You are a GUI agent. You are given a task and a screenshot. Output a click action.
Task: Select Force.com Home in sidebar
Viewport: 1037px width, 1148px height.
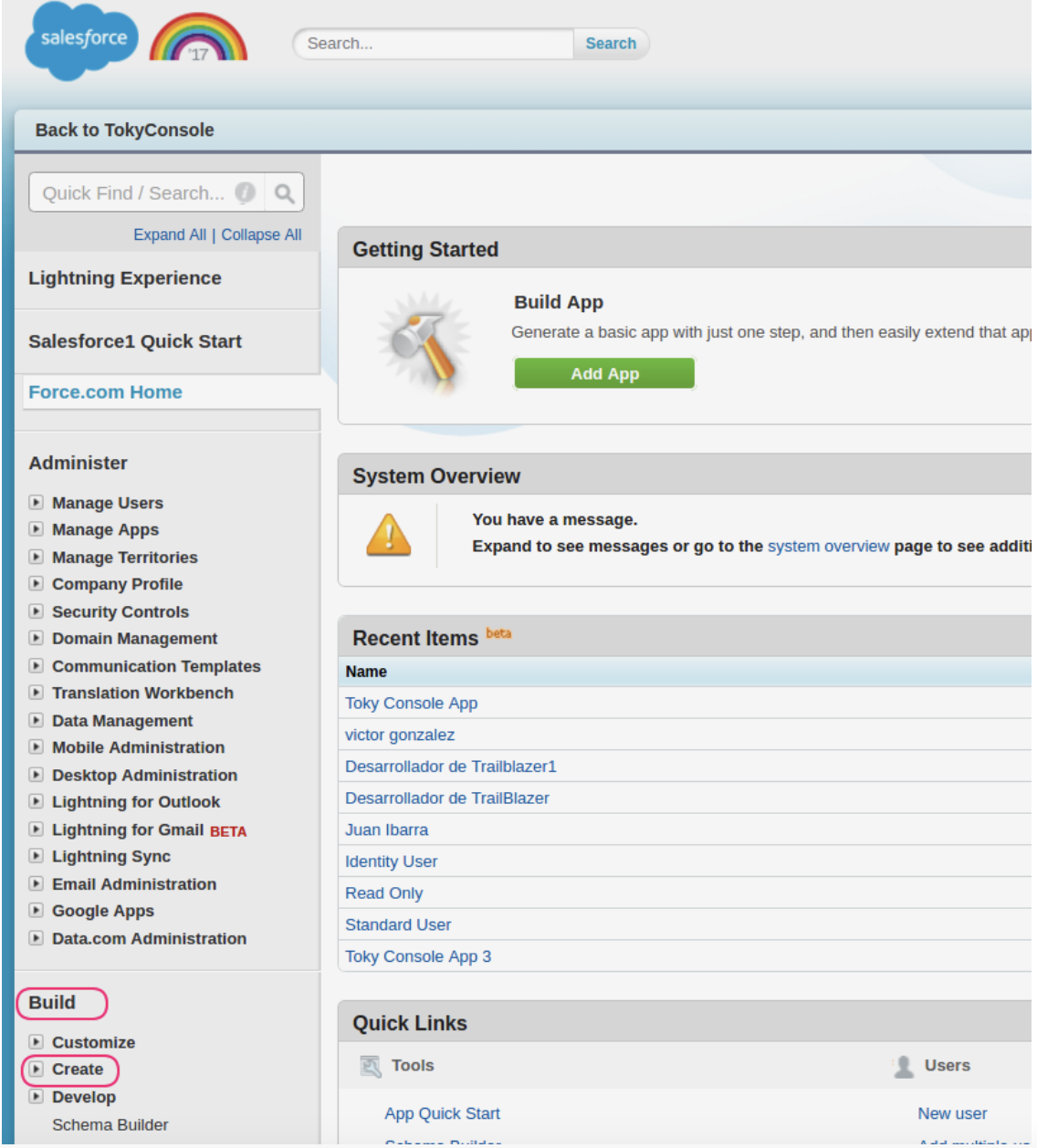pos(105,392)
